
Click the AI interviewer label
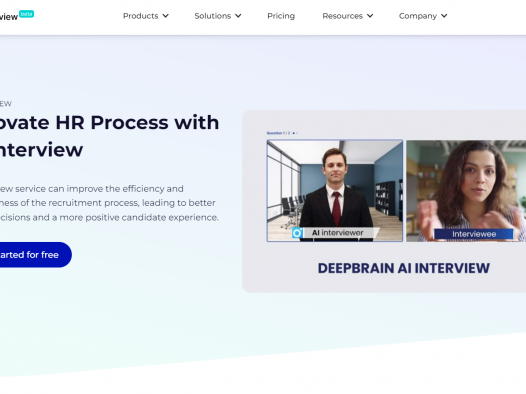coord(337,233)
